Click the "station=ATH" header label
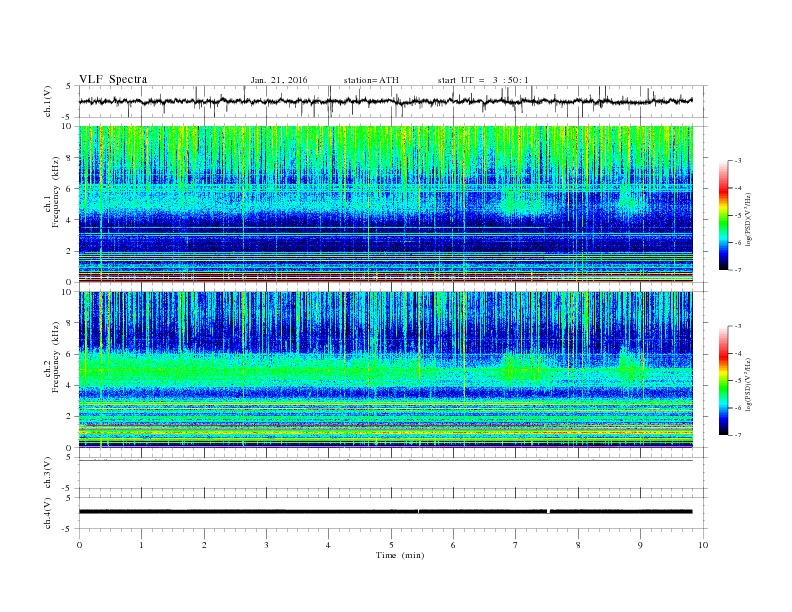792x612 pixels. [371, 80]
